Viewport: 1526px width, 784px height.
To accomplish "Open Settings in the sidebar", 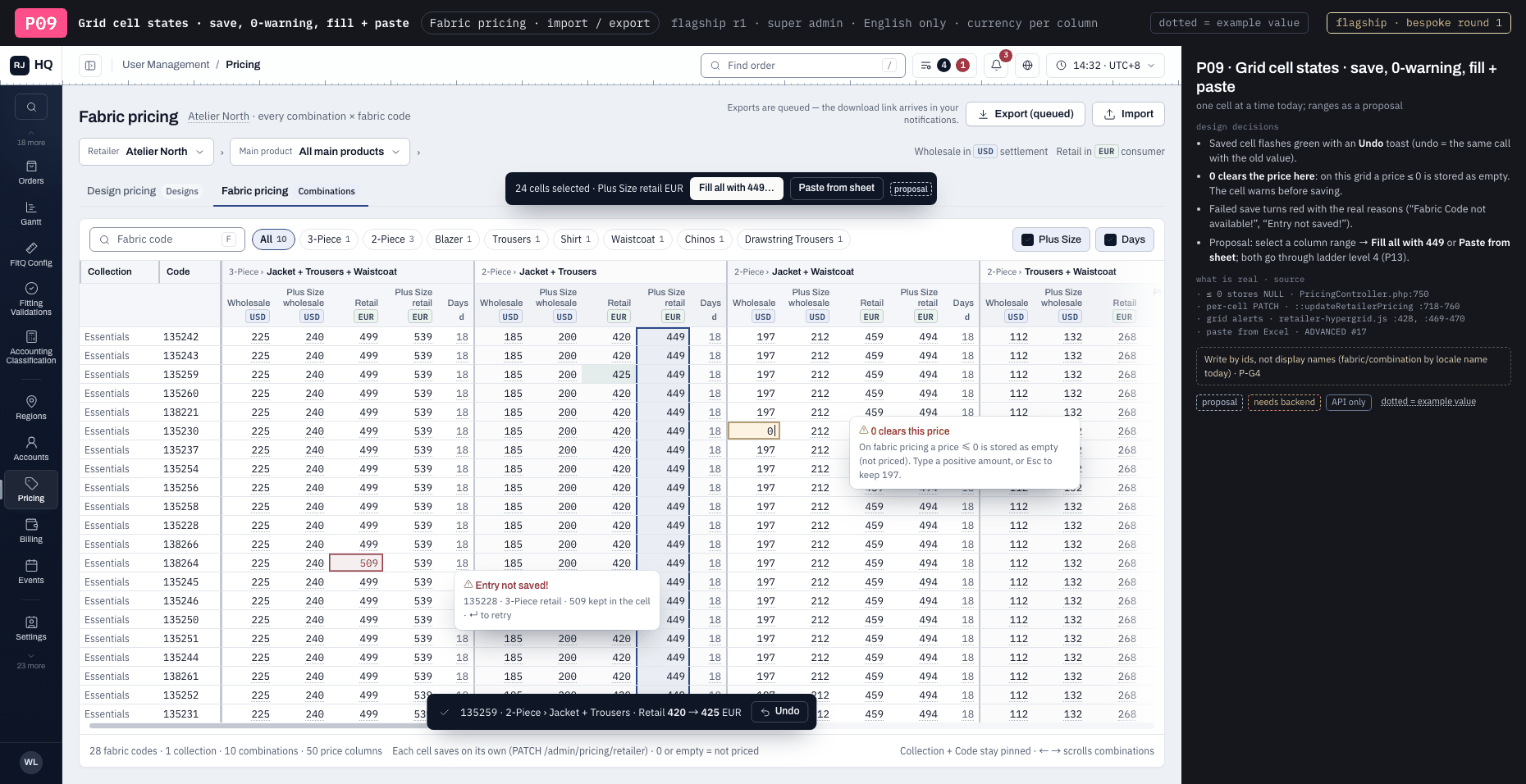I will click(x=31, y=628).
